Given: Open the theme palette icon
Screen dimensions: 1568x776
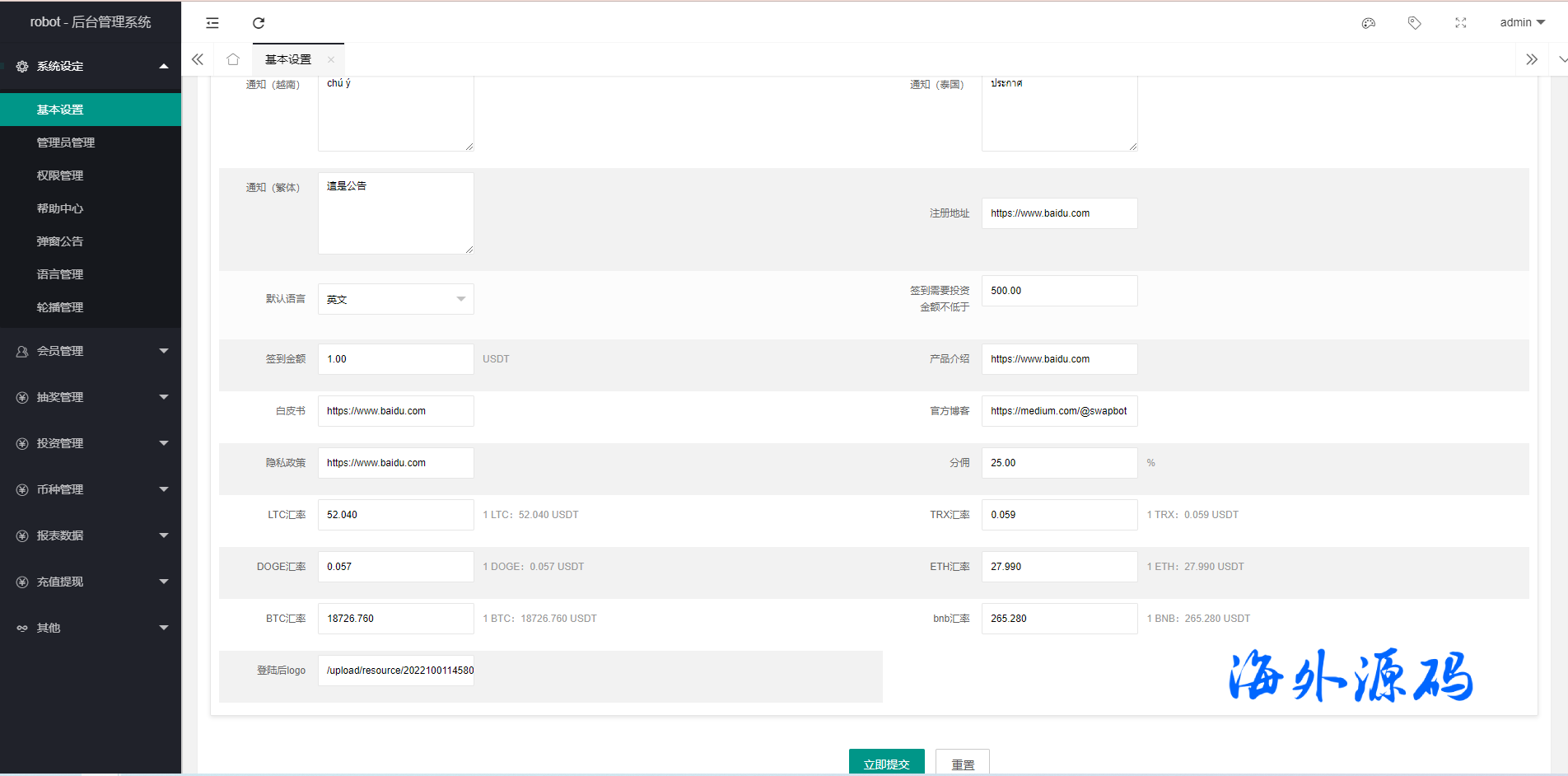Looking at the screenshot, I should click(1369, 23).
